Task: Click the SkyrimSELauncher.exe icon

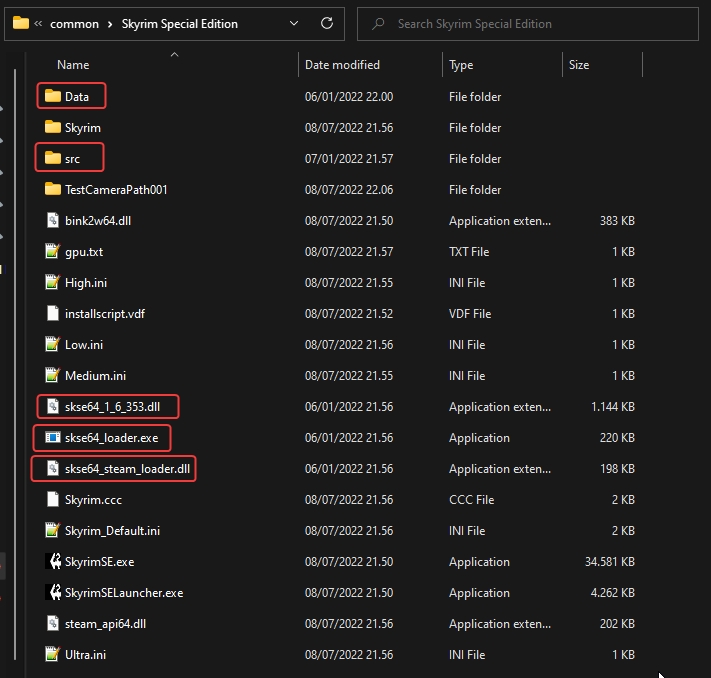Action: [x=53, y=593]
